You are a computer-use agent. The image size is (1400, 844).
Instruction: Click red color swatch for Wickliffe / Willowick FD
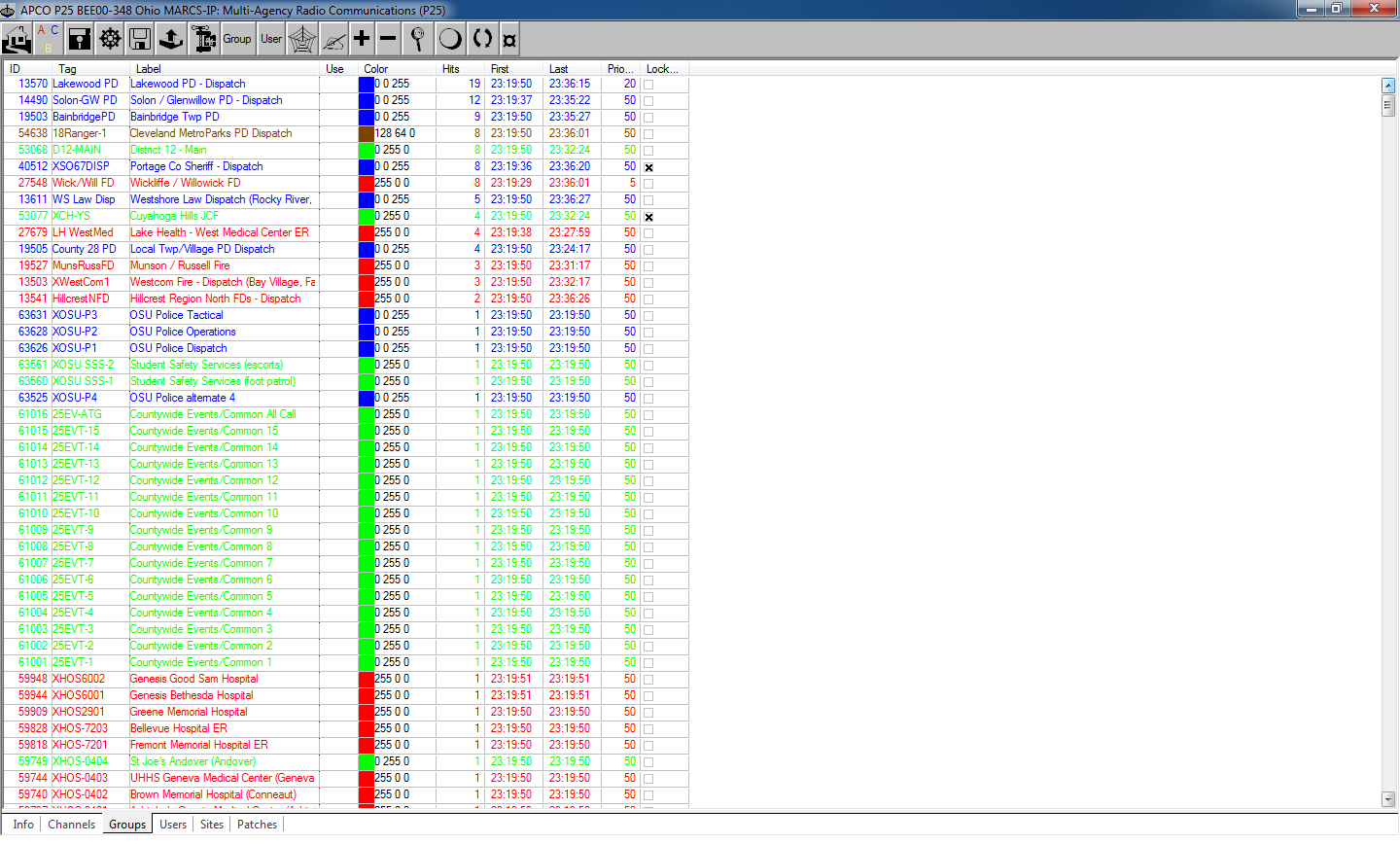(x=367, y=183)
